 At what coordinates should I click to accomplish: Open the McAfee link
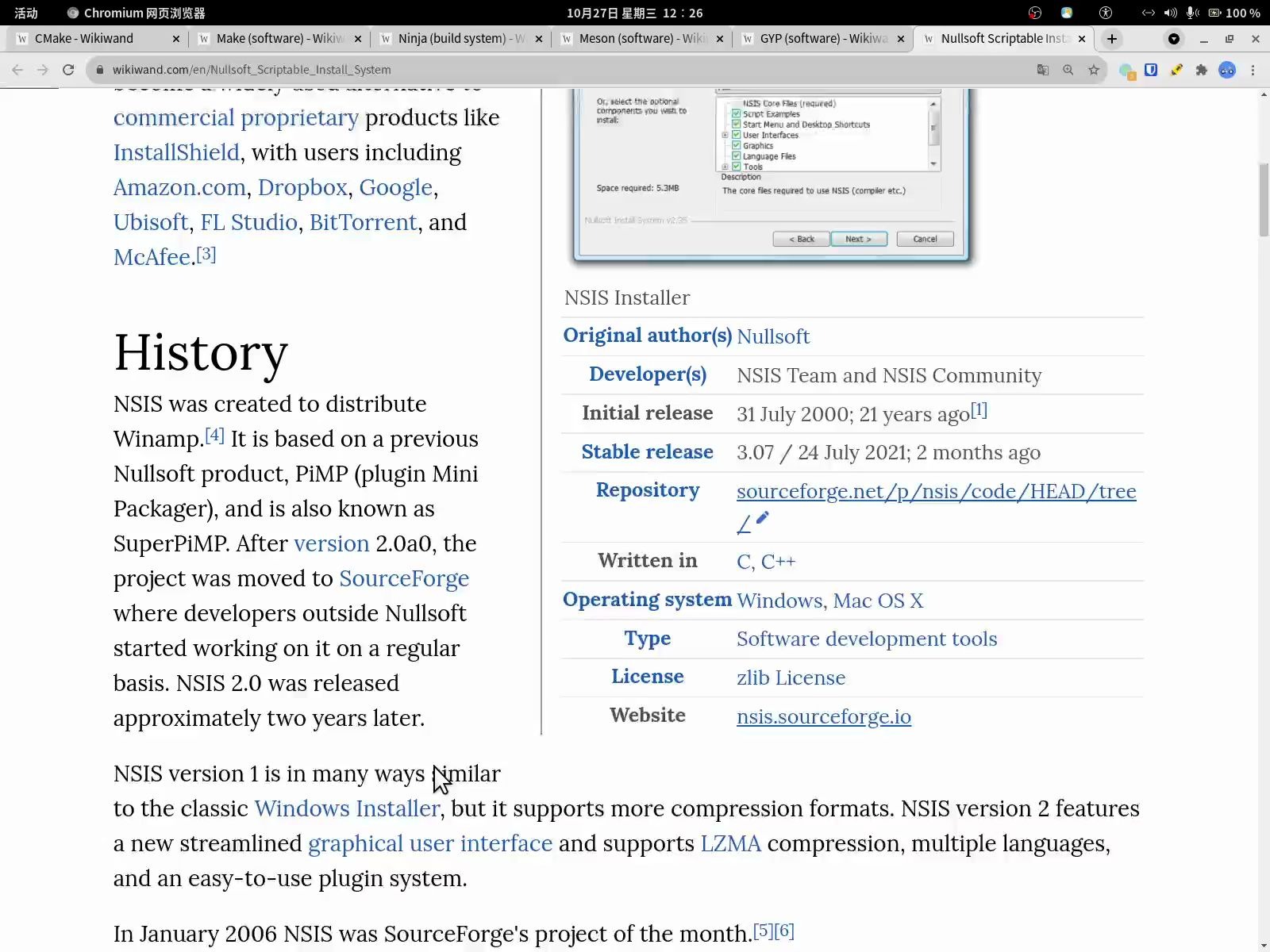tap(152, 257)
